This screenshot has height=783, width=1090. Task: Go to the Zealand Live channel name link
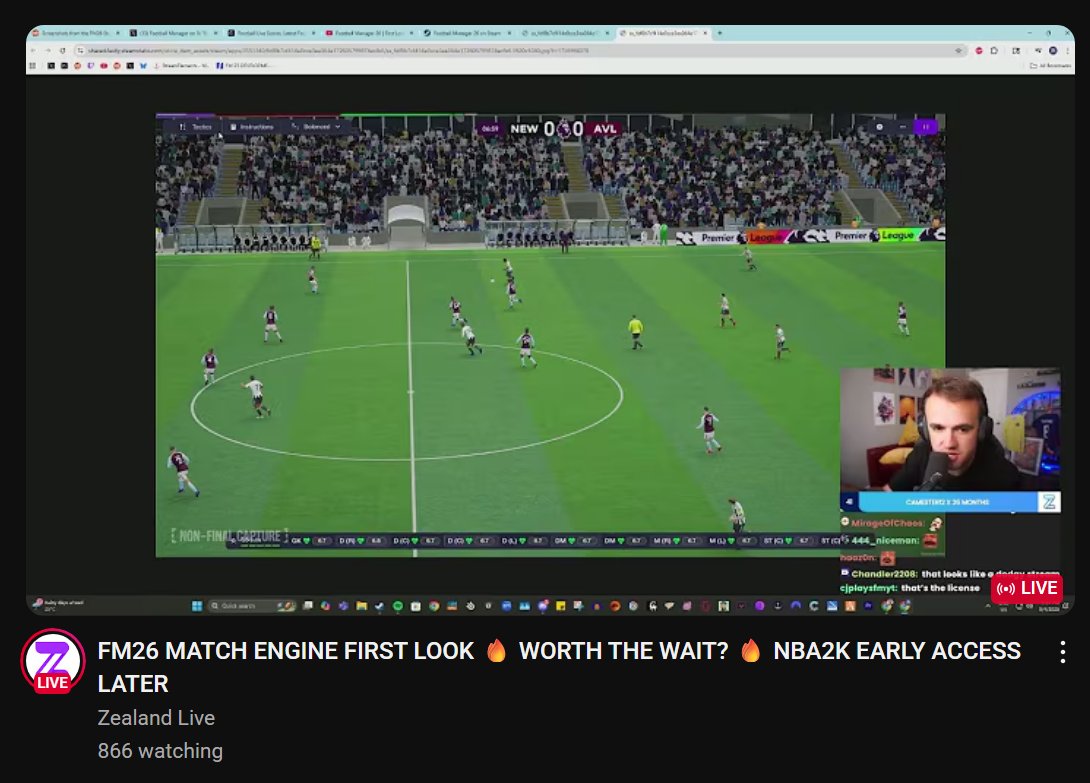156,718
